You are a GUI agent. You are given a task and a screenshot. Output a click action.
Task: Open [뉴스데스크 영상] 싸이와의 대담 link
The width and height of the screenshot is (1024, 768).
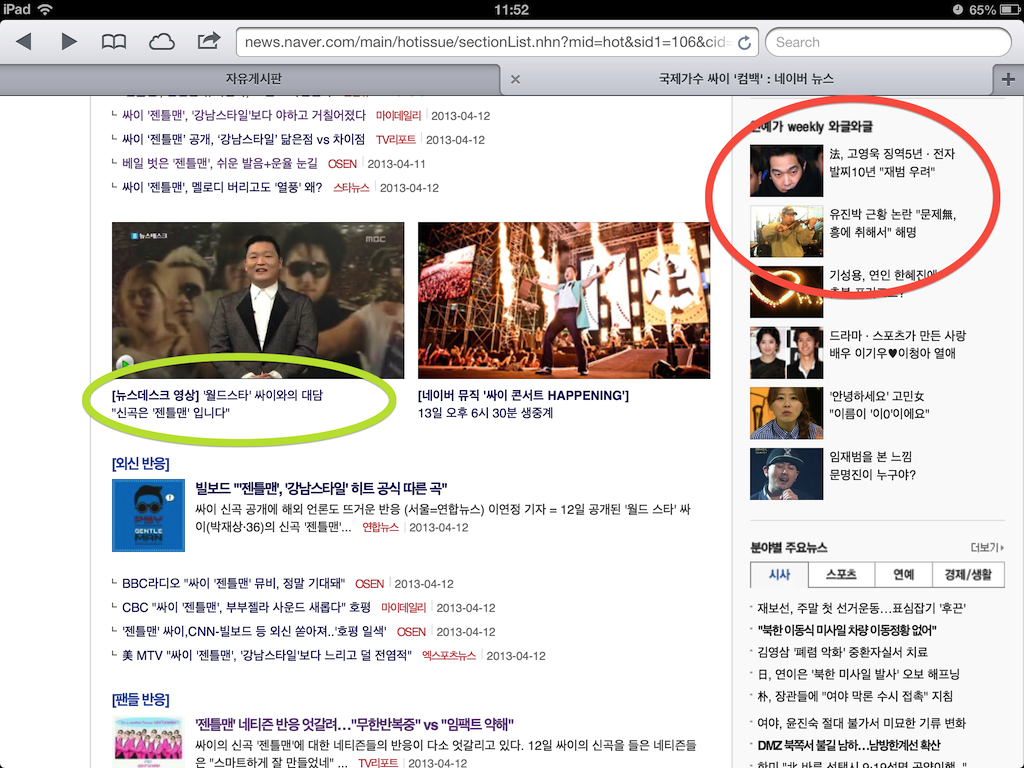pos(217,404)
